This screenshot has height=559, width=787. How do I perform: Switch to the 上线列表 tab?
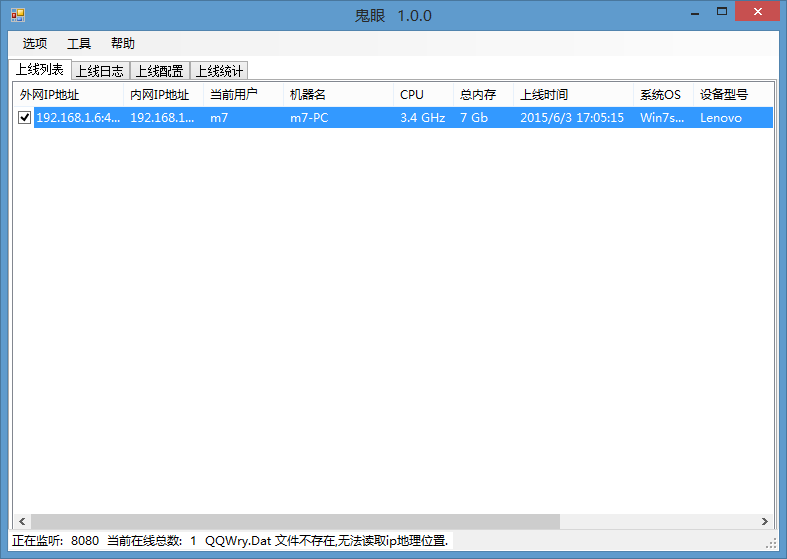coord(40,70)
